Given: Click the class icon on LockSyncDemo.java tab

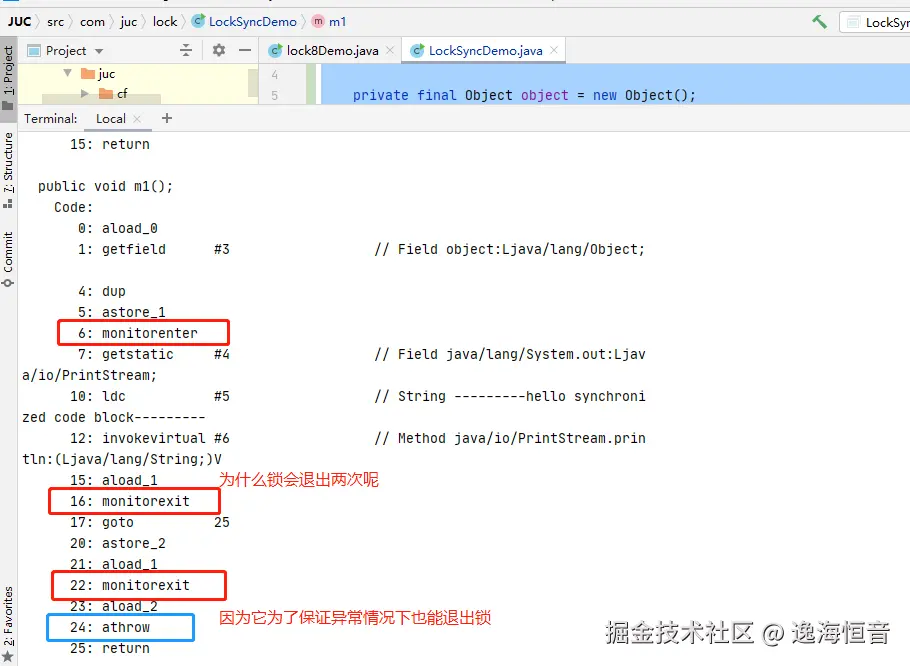Looking at the screenshot, I should pos(417,51).
